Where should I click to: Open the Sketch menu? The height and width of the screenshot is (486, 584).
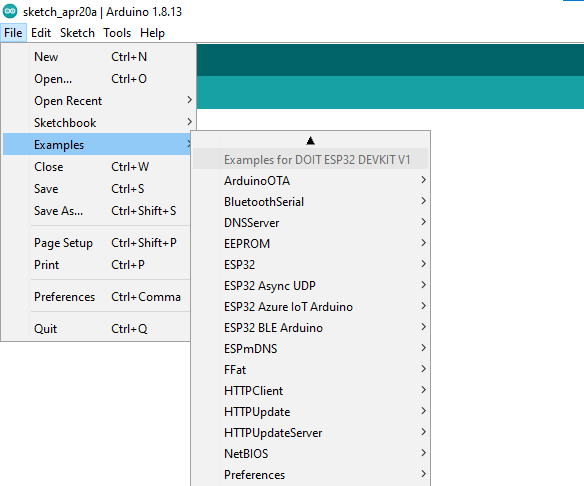tap(77, 33)
